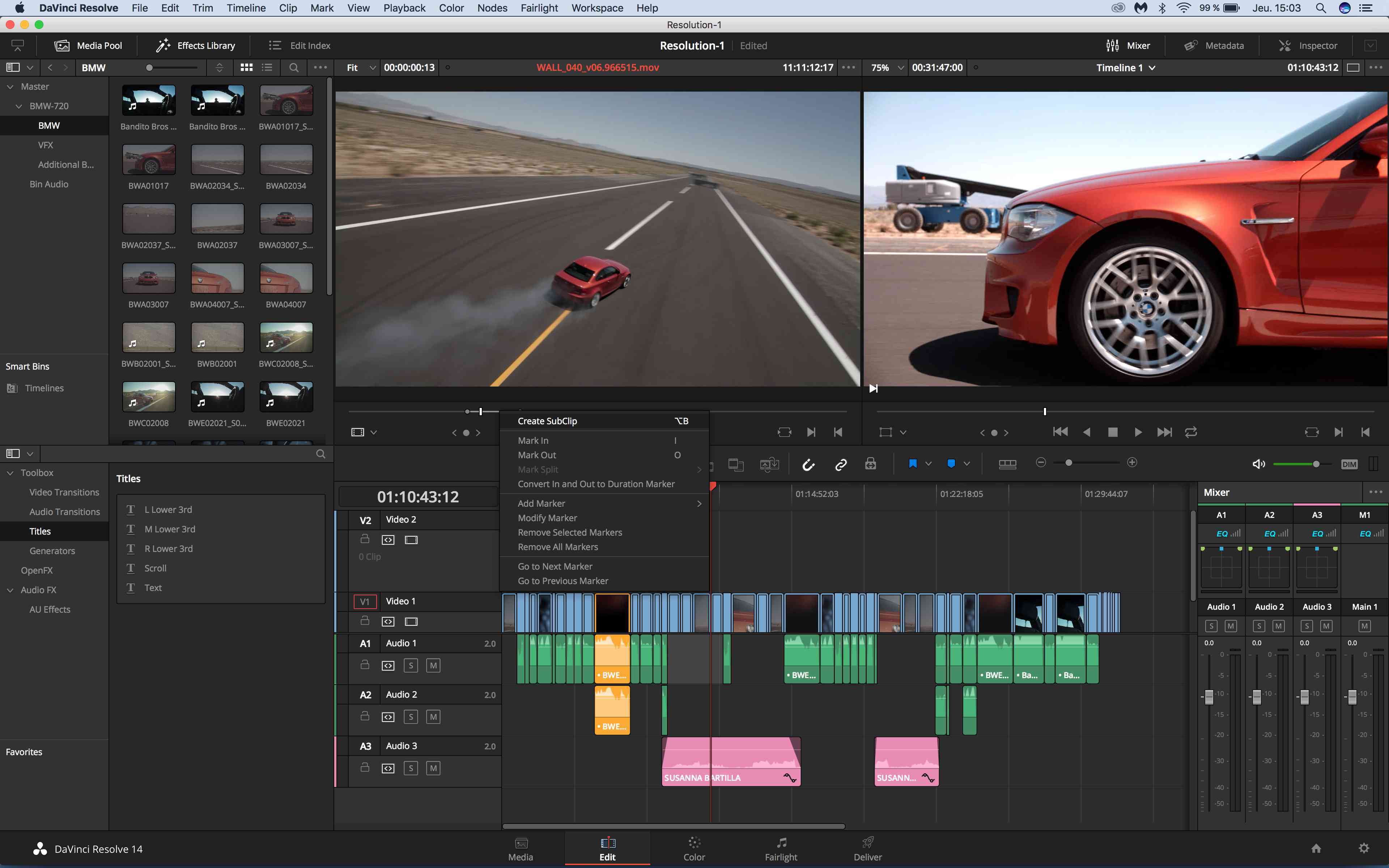This screenshot has width=1389, height=868.
Task: Switch media pool to list view
Action: [x=267, y=67]
